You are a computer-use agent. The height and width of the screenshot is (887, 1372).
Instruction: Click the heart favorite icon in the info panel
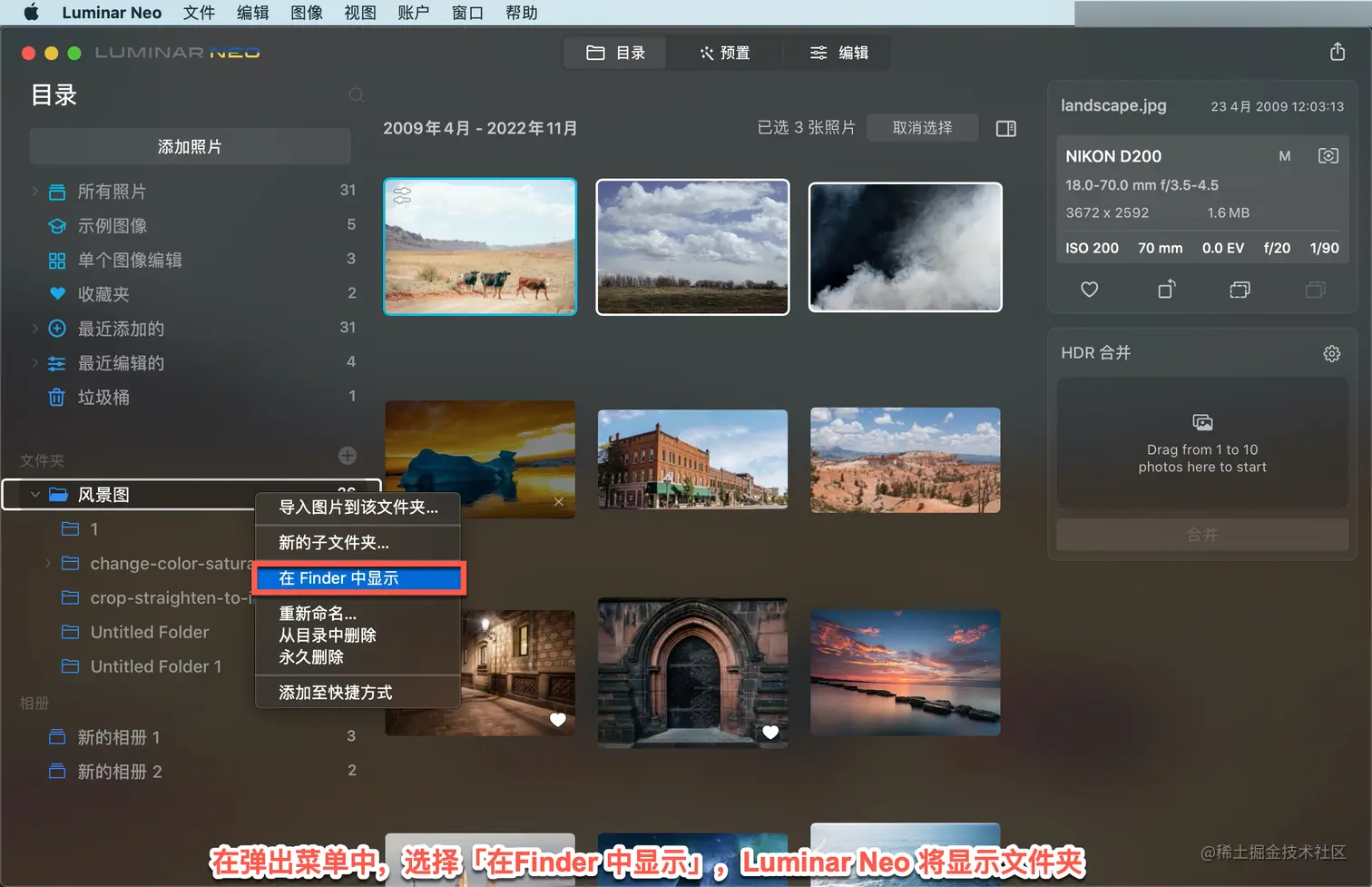point(1090,290)
